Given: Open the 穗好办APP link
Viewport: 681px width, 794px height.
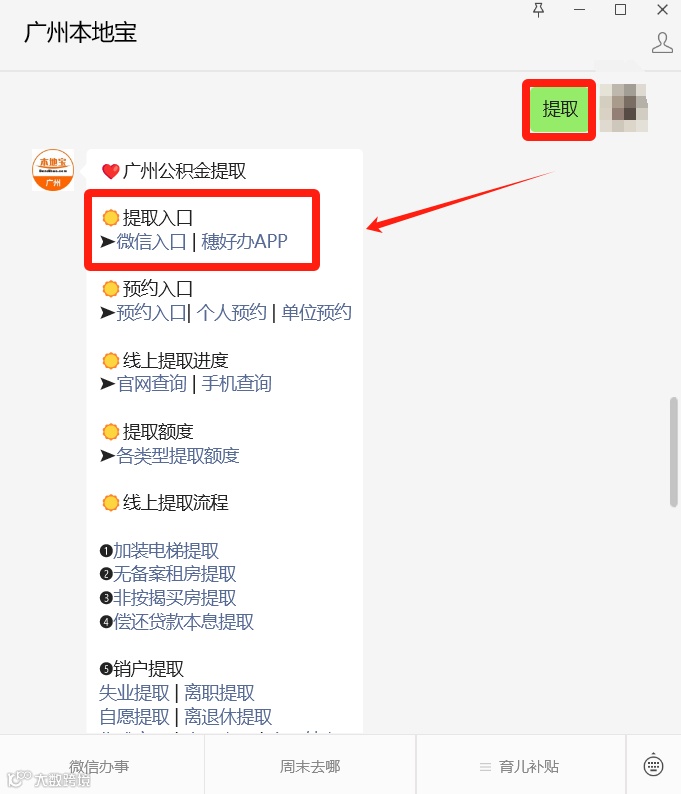Looking at the screenshot, I should point(245,242).
